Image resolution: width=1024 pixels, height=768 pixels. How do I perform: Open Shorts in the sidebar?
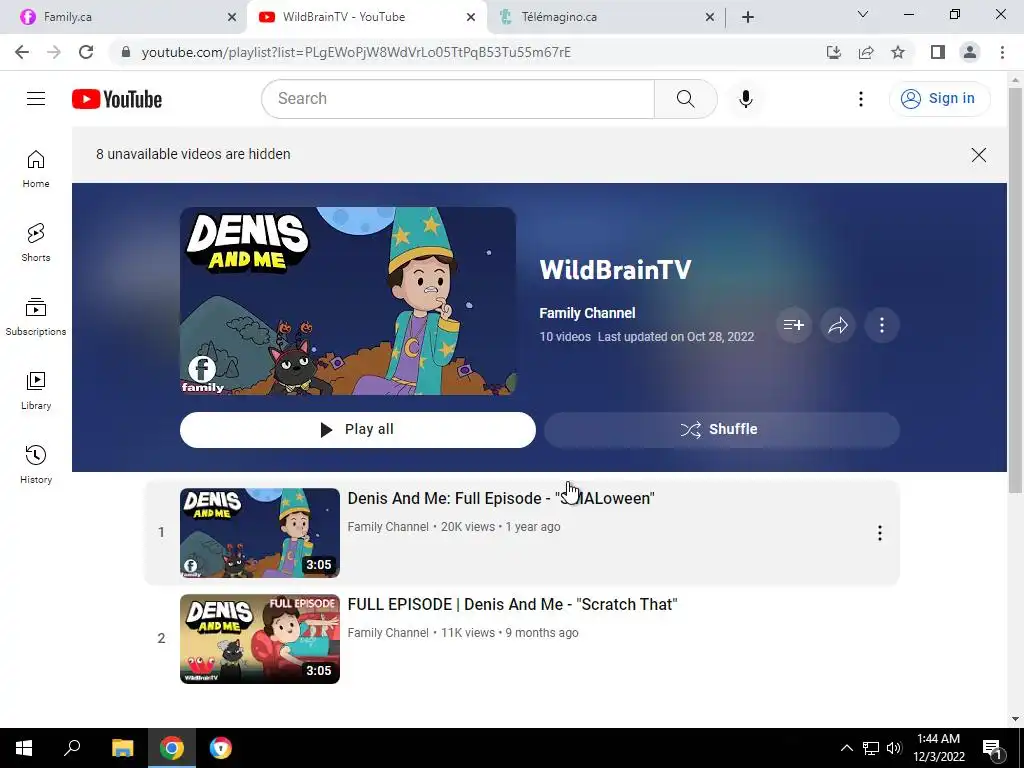(36, 242)
